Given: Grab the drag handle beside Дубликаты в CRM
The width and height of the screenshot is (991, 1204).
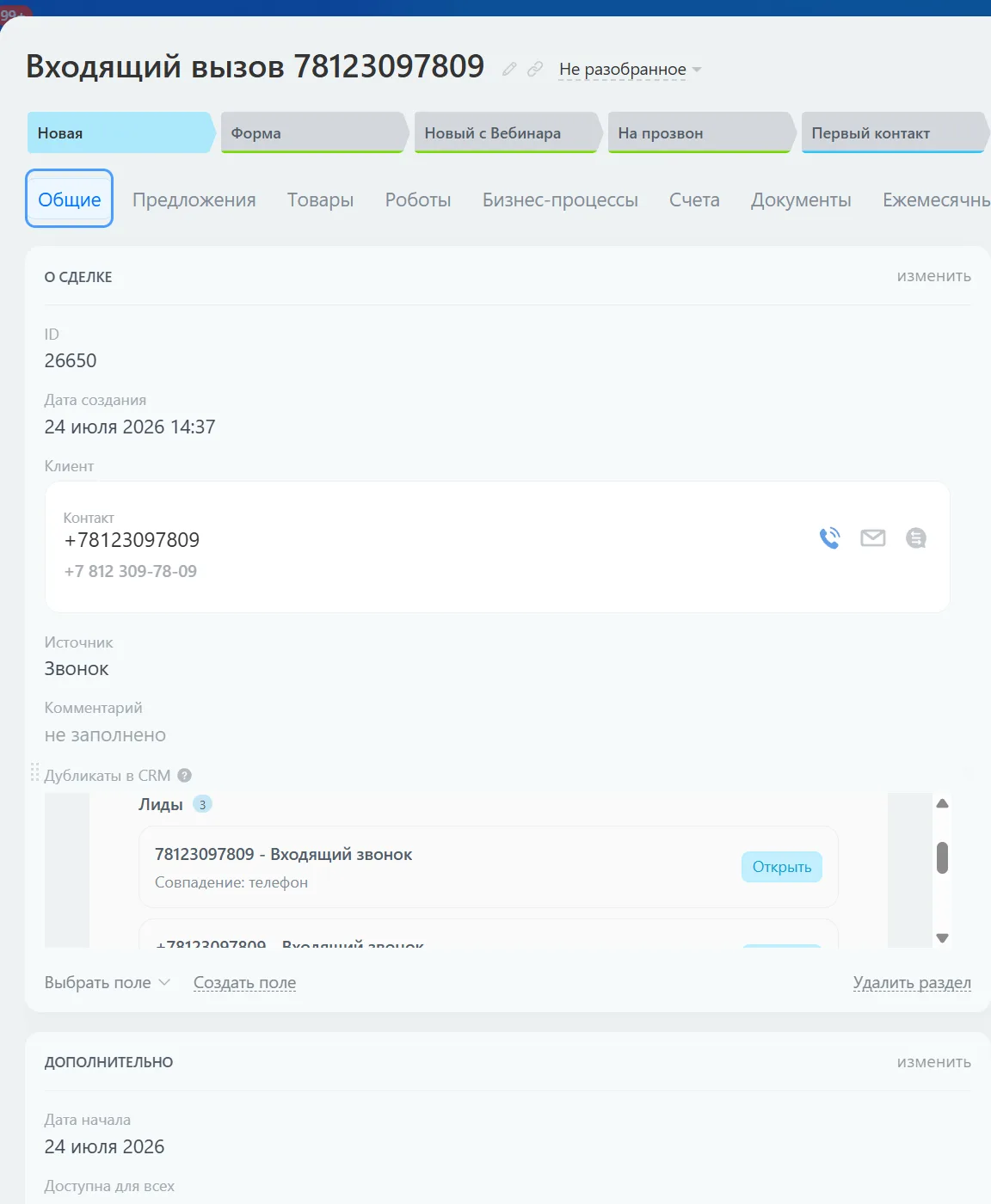Looking at the screenshot, I should 35,772.
